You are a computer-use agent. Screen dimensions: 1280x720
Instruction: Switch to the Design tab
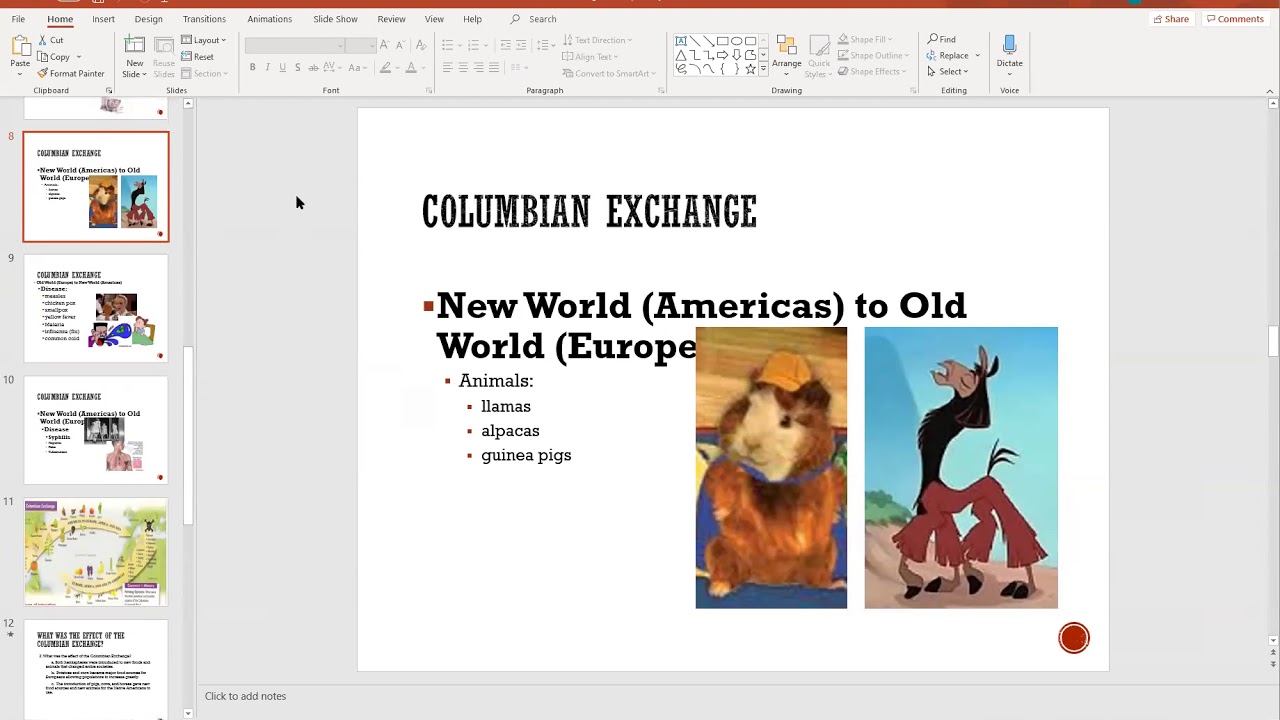point(148,19)
